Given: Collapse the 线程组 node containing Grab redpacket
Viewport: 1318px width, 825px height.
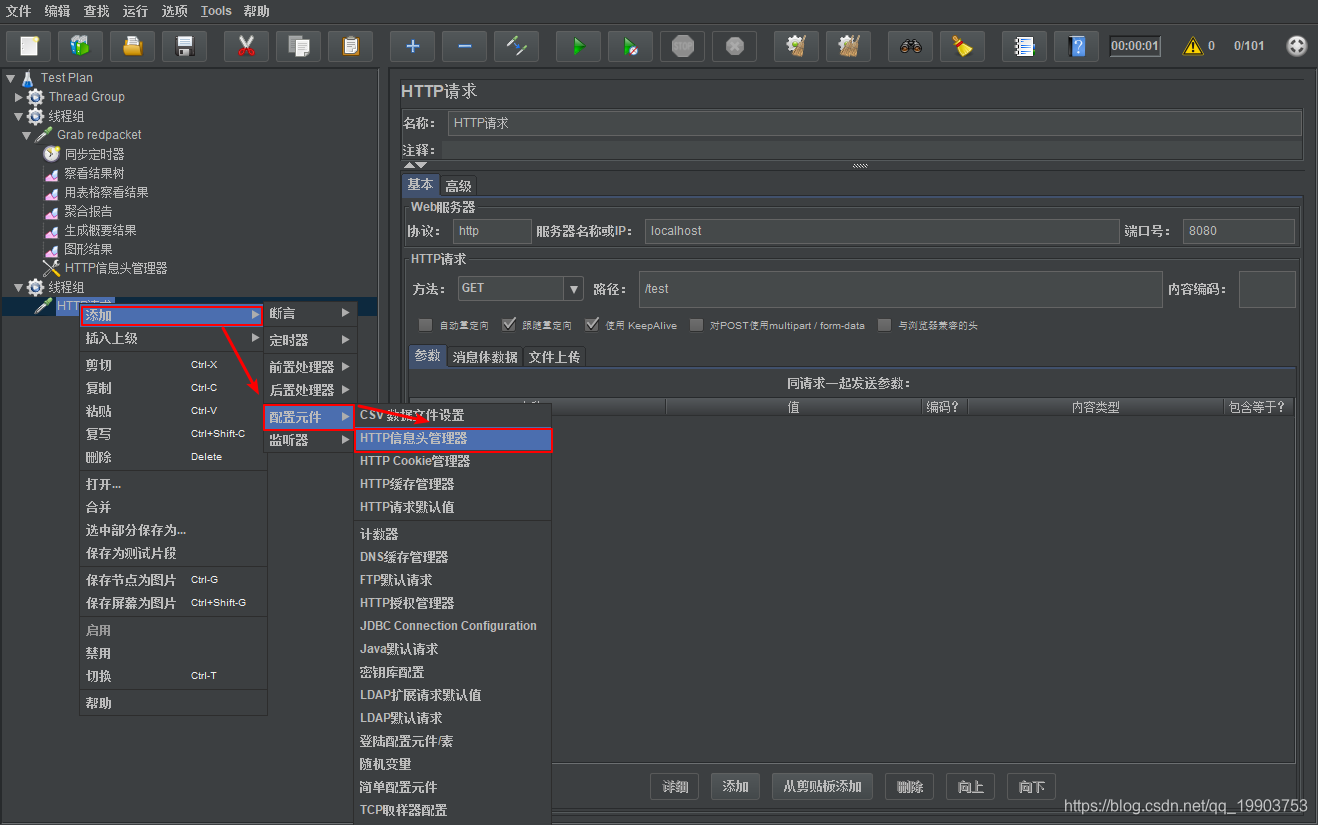Looking at the screenshot, I should 18,116.
